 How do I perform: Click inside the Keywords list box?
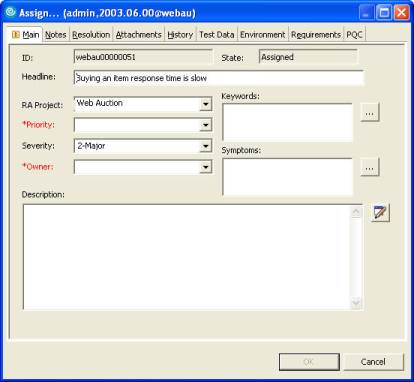(287, 122)
